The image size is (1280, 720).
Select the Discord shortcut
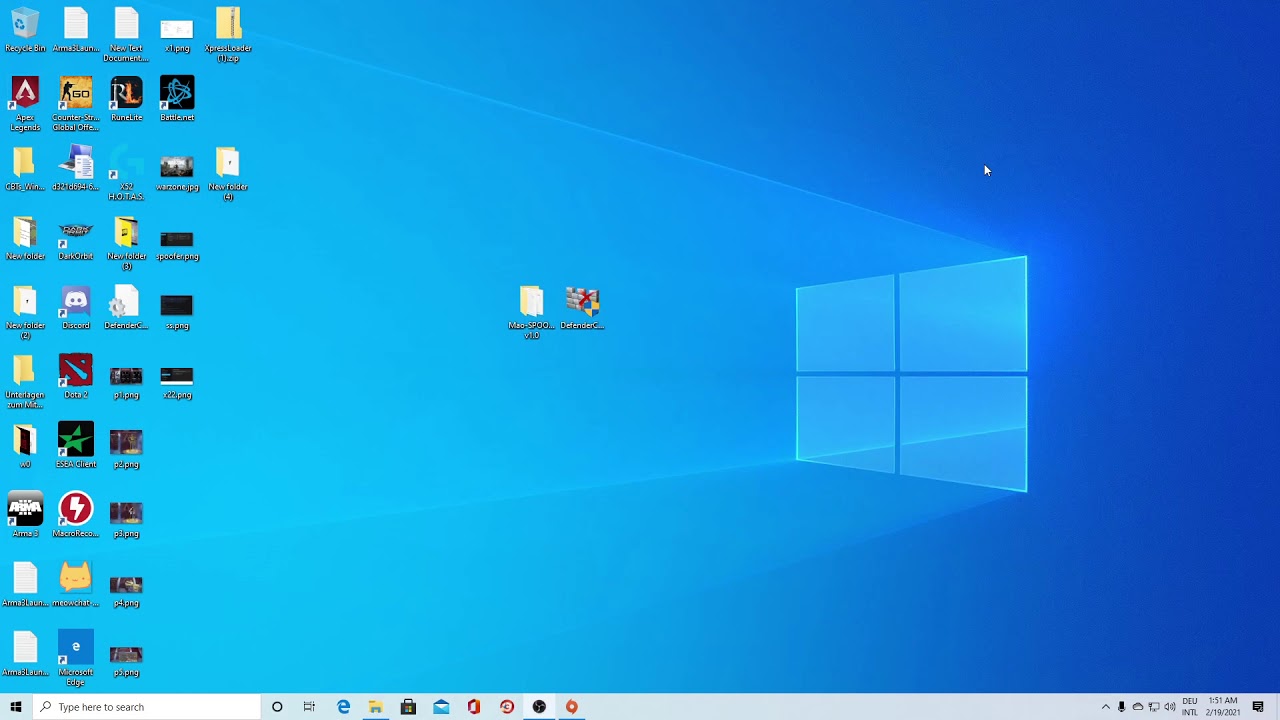point(76,307)
